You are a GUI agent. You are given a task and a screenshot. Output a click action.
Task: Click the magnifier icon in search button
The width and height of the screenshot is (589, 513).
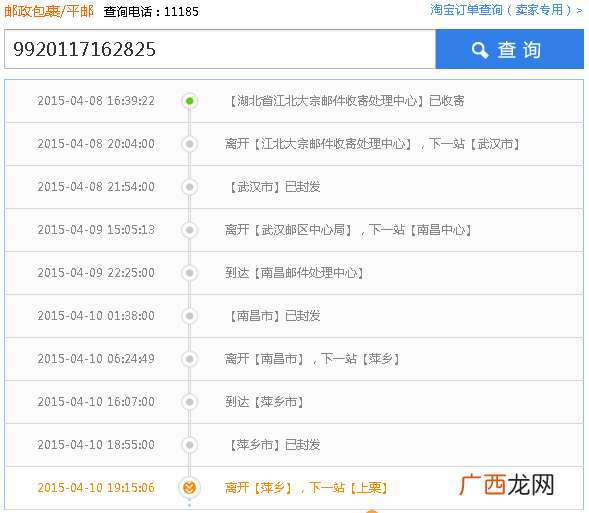tap(480, 50)
